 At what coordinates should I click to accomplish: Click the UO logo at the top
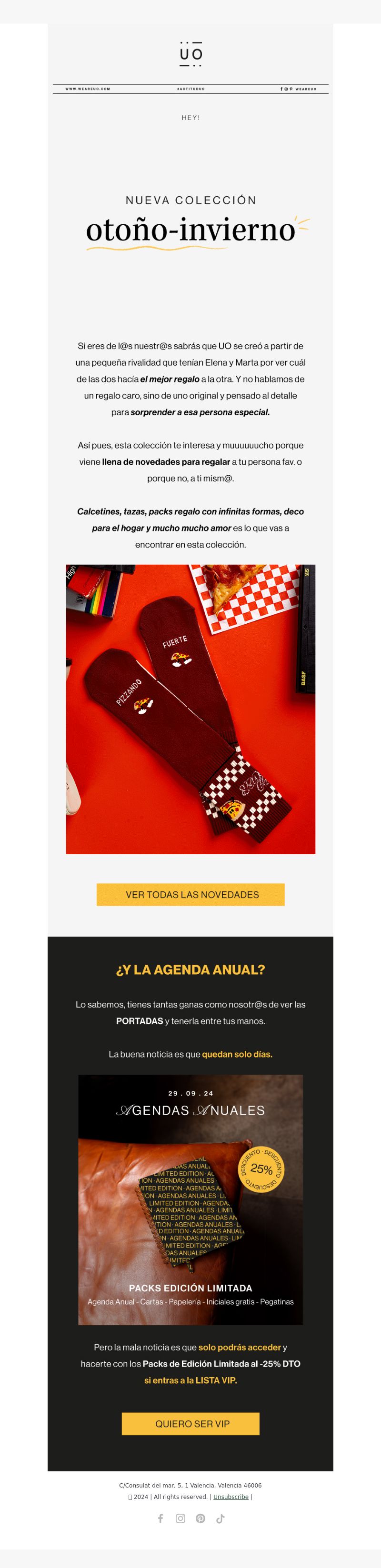[190, 54]
